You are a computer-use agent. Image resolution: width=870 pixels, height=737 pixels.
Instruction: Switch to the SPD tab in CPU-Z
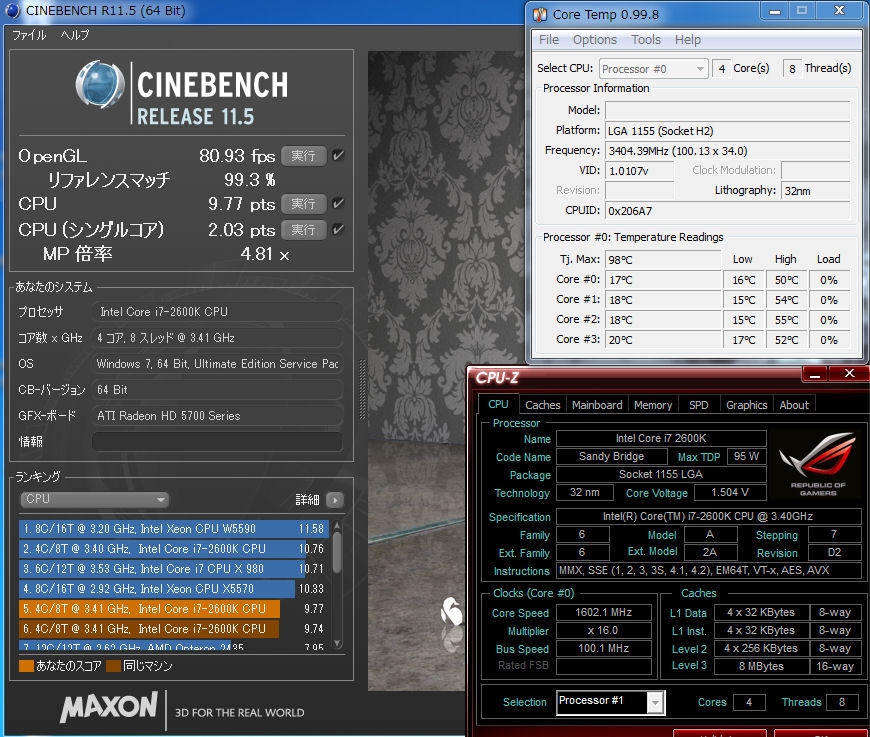click(699, 405)
